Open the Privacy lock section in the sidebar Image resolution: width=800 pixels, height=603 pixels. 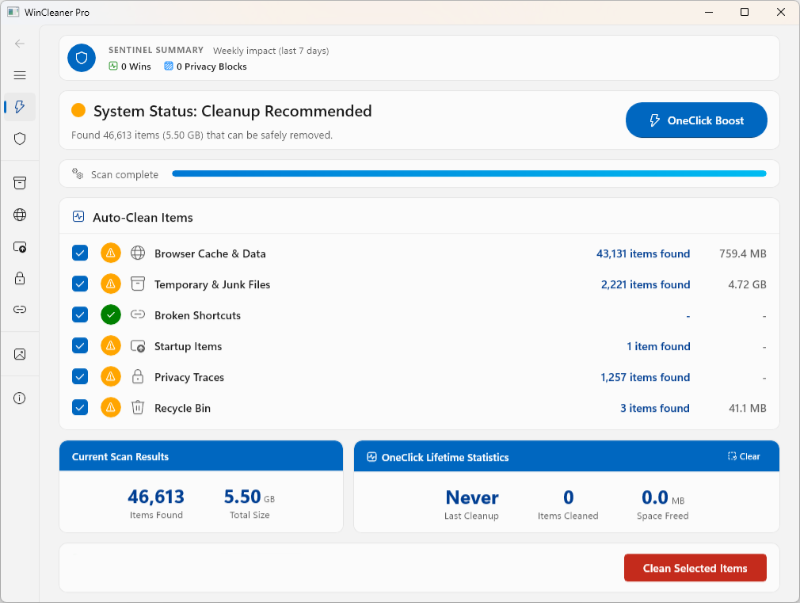[x=18, y=279]
